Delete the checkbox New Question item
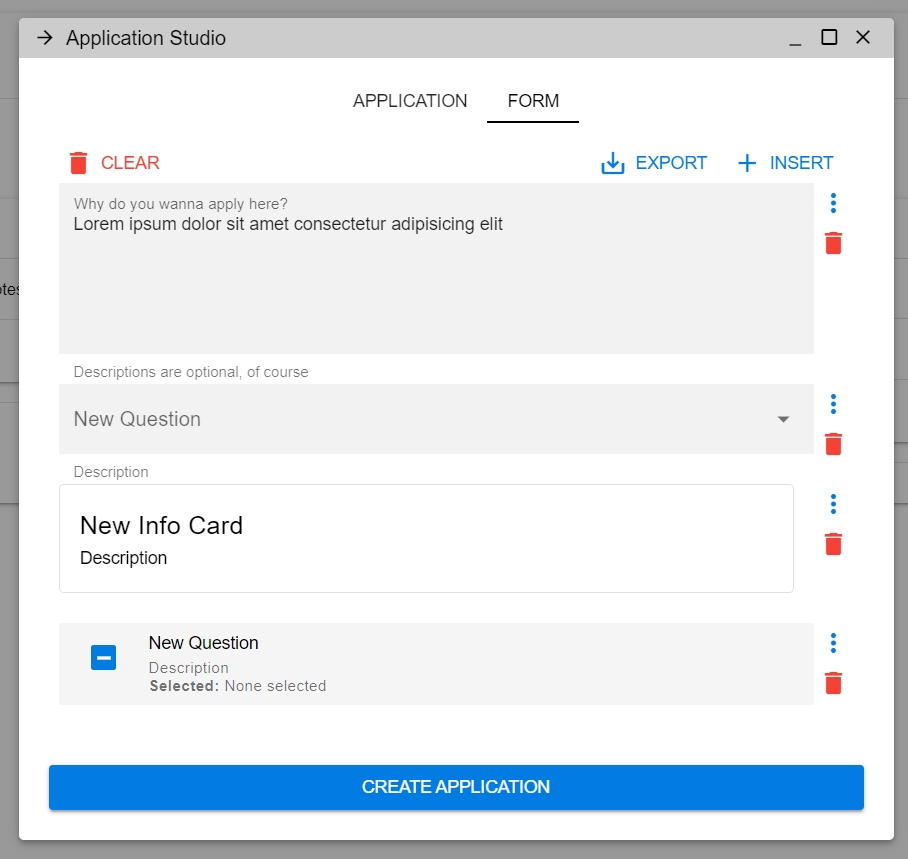 pos(833,683)
